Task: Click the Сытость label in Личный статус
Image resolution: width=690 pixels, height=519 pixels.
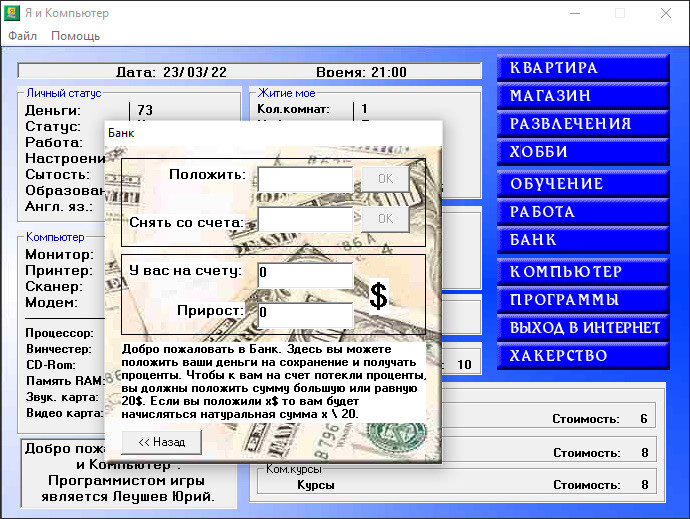Action: pyautogui.click(x=57, y=174)
